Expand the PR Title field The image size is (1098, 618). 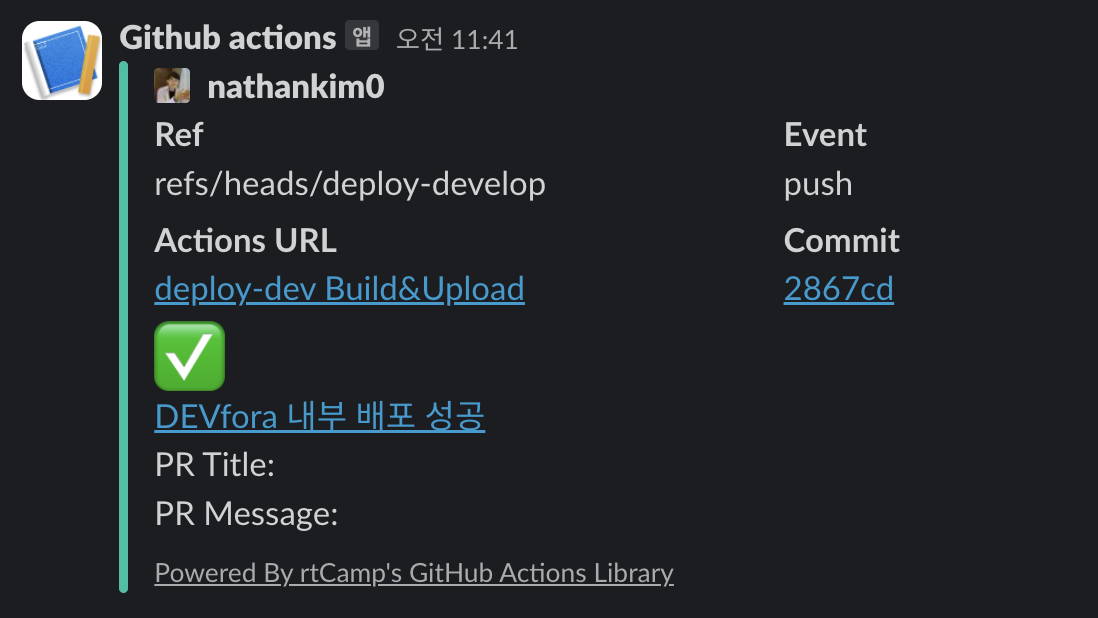click(x=214, y=464)
